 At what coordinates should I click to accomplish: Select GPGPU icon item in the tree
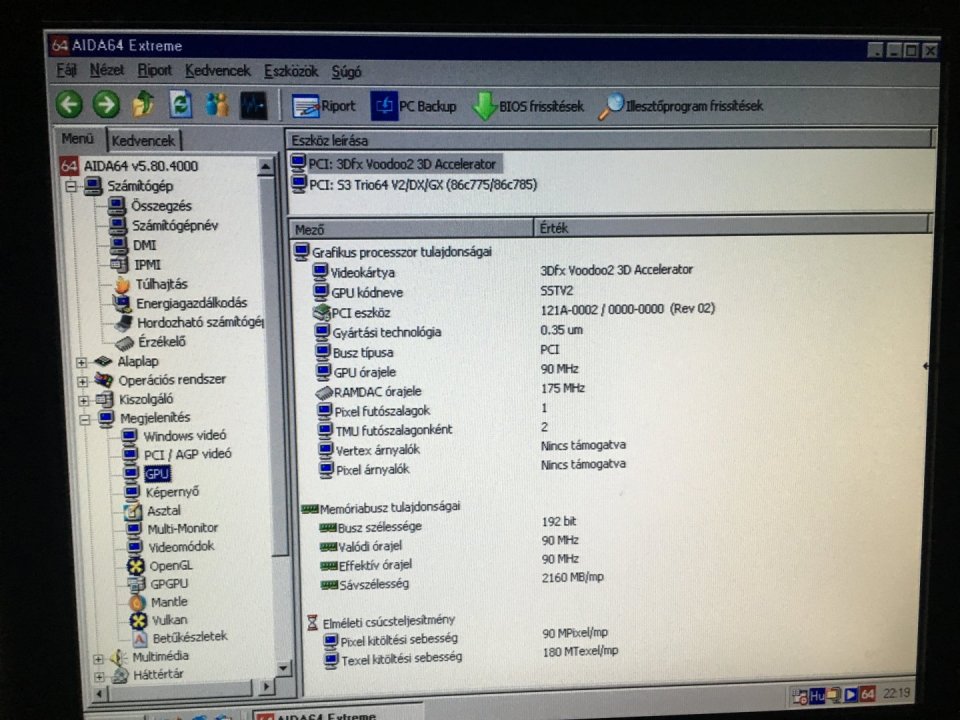pyautogui.click(x=159, y=584)
